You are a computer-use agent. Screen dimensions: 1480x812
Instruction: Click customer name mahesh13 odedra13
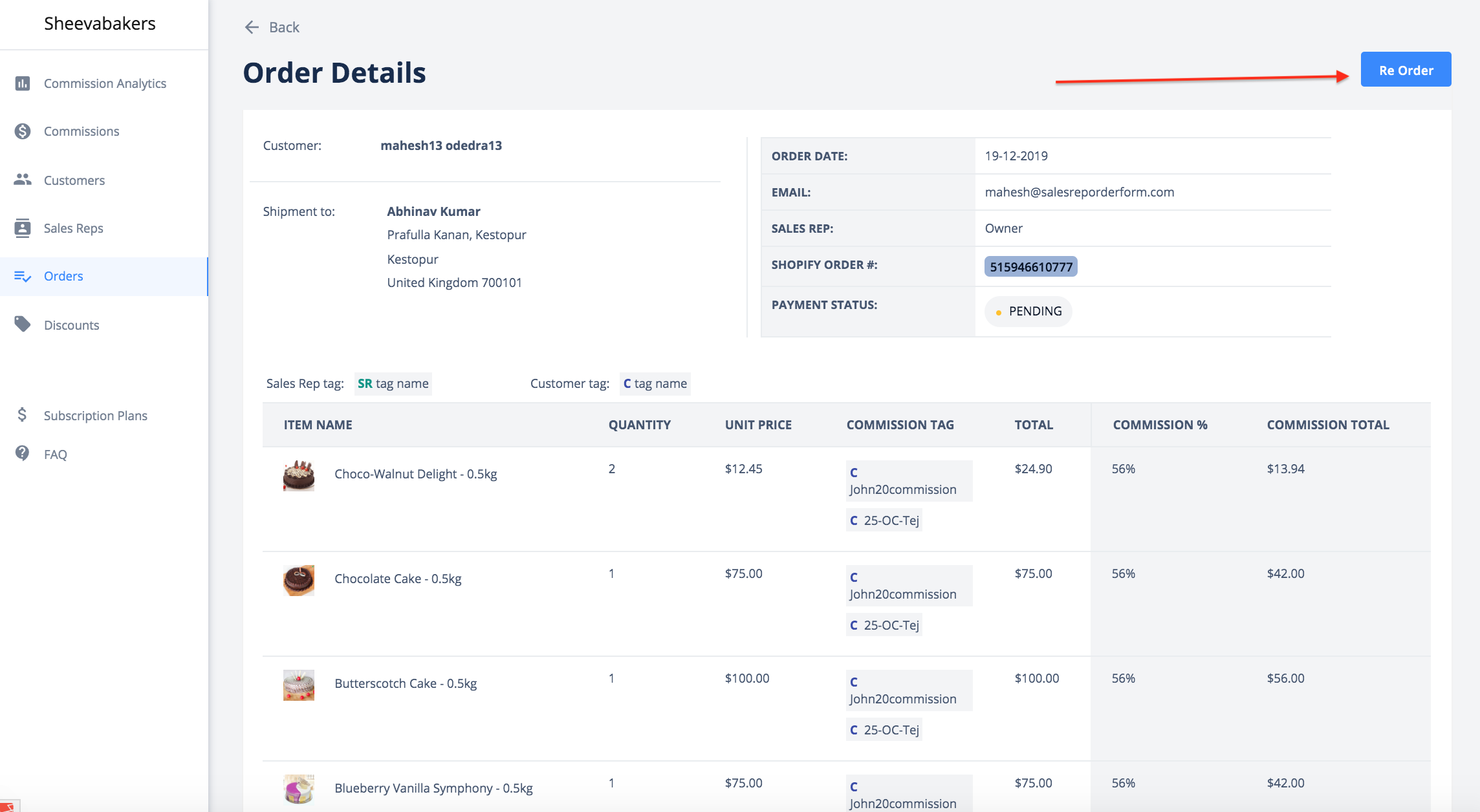tap(441, 145)
